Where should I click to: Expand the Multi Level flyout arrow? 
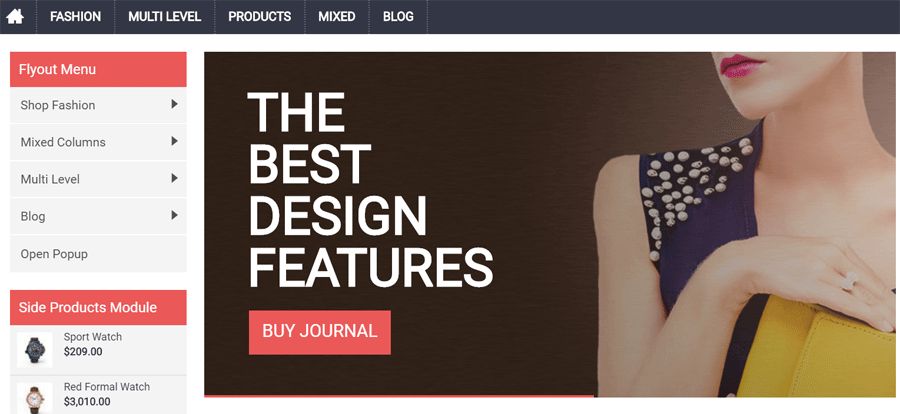click(174, 179)
